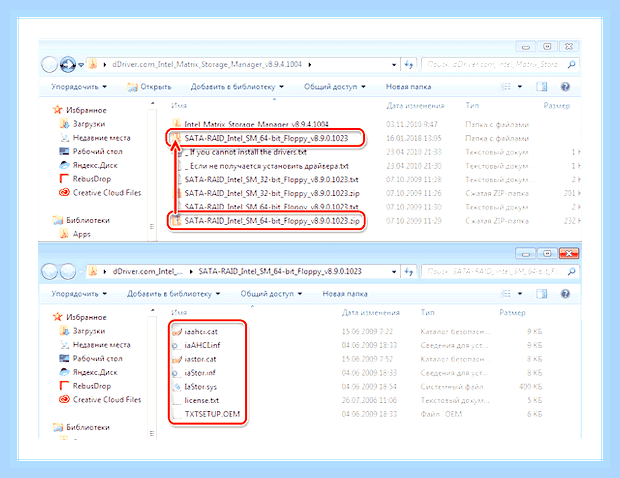620x478 pixels.
Task: Open RebusDrop in the upper window sidebar
Action: pos(85,179)
